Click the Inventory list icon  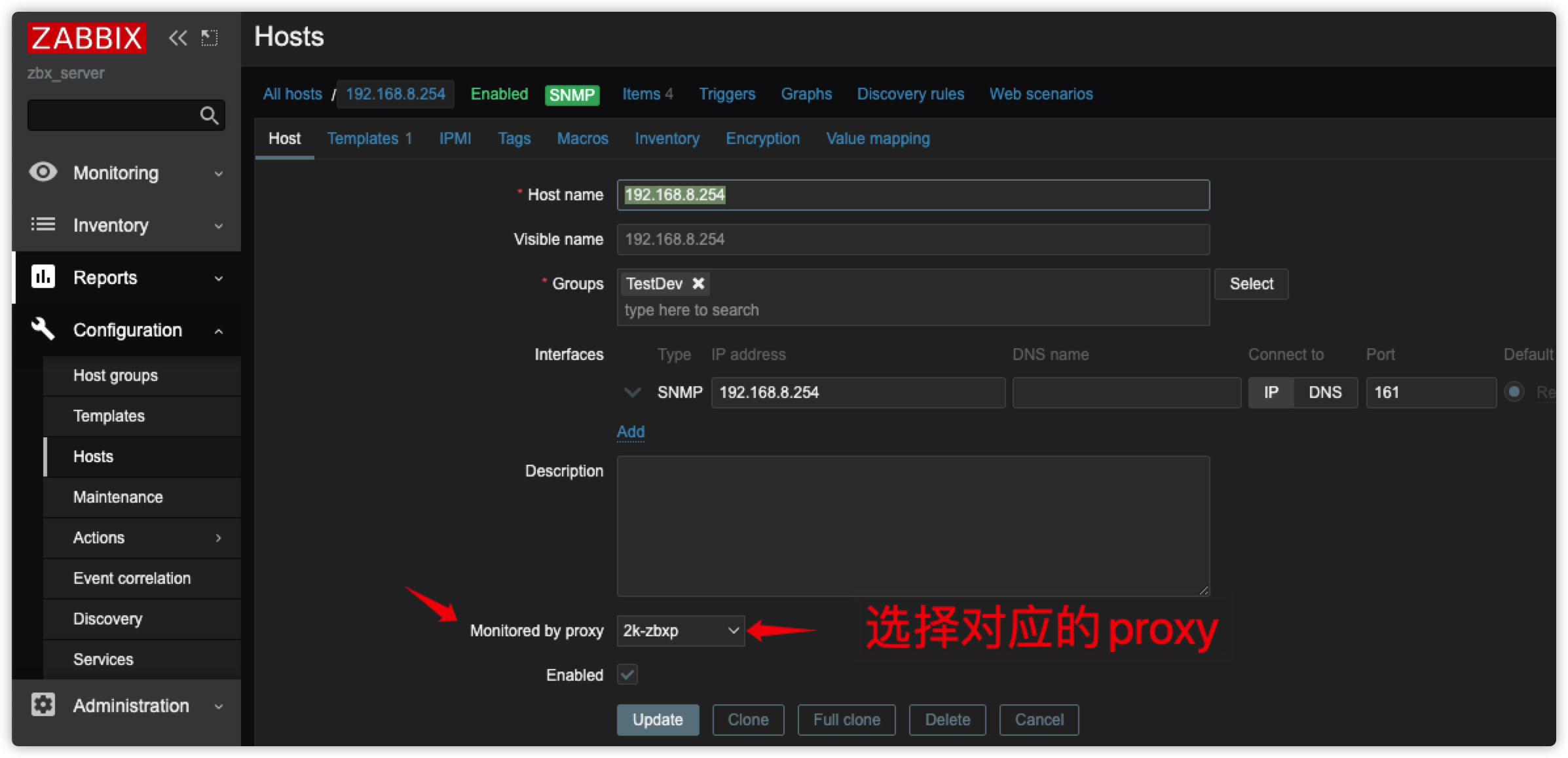click(x=43, y=225)
